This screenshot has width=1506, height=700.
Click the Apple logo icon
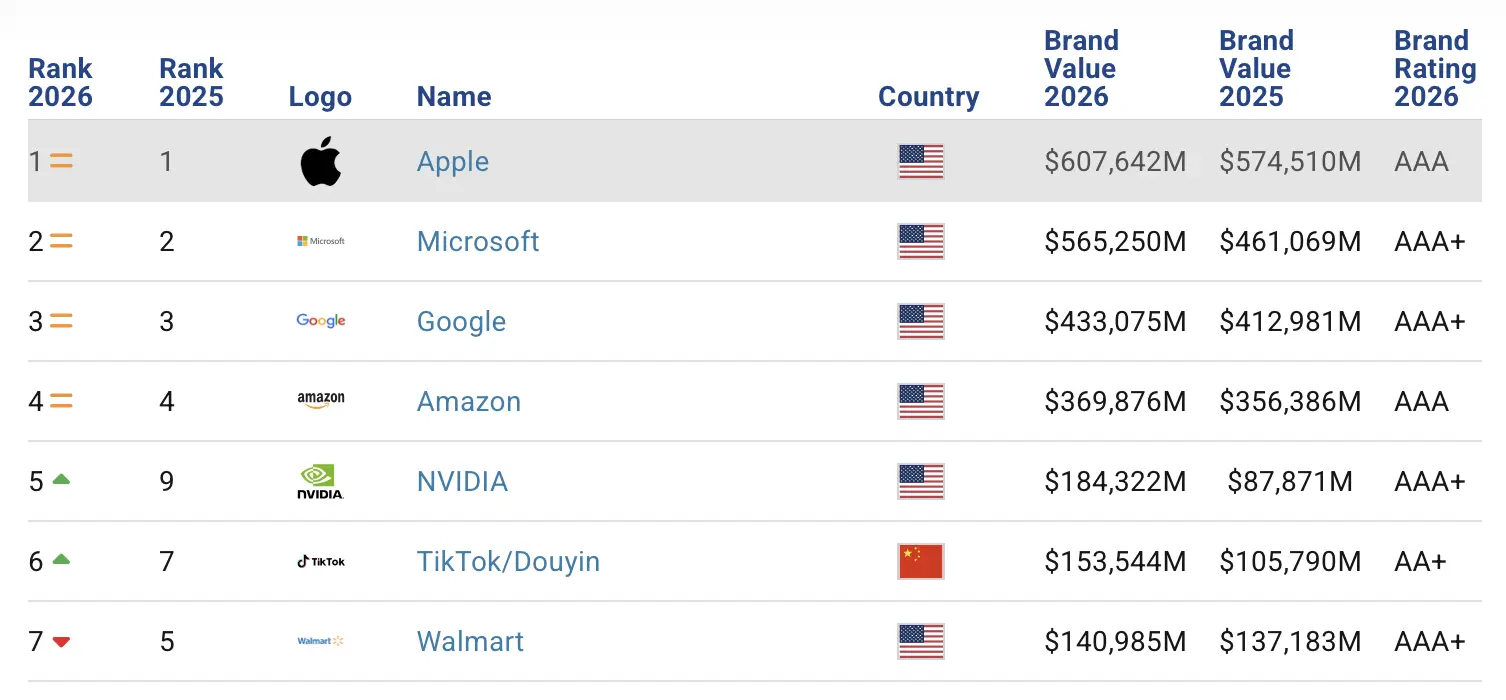pos(321,162)
